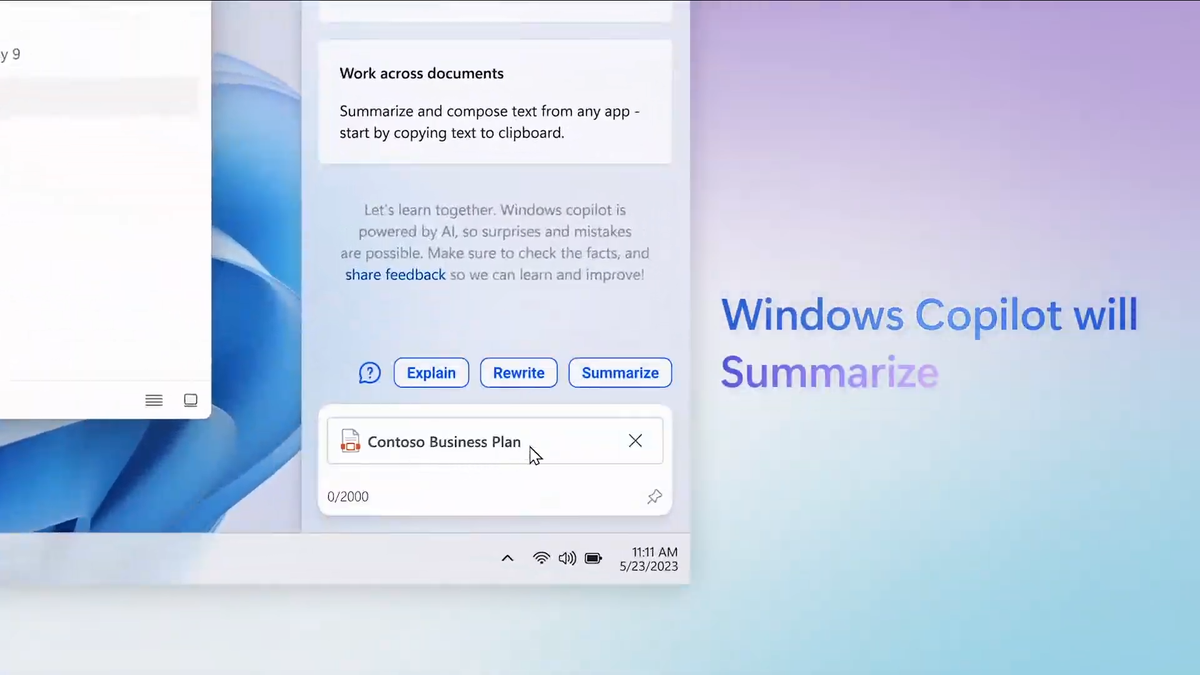The height and width of the screenshot is (675, 1200).
Task: Click the PowerPoint file icon on the clipboard card
Action: (x=350, y=441)
